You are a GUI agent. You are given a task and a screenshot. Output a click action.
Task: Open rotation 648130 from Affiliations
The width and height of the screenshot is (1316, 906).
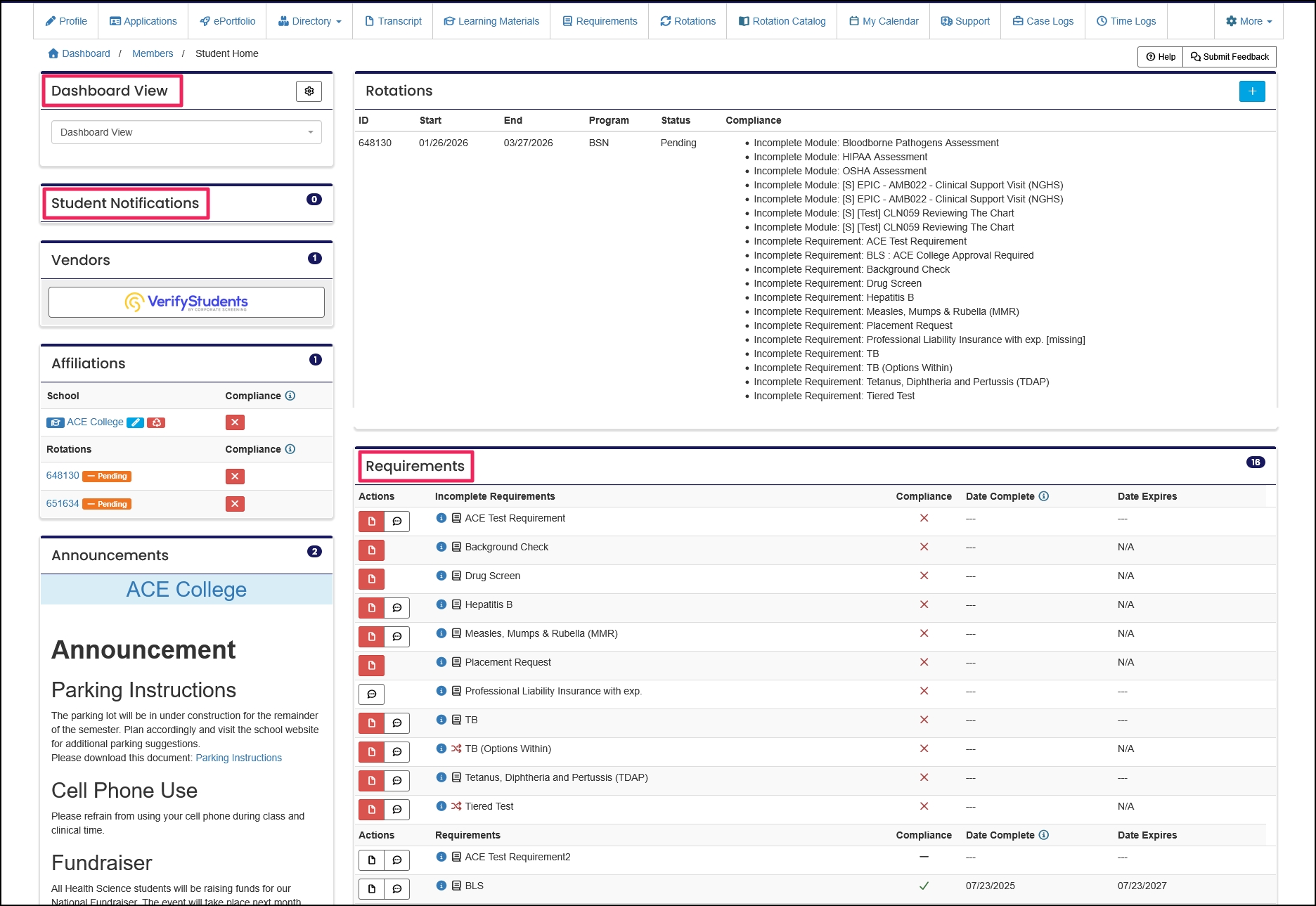coord(62,476)
